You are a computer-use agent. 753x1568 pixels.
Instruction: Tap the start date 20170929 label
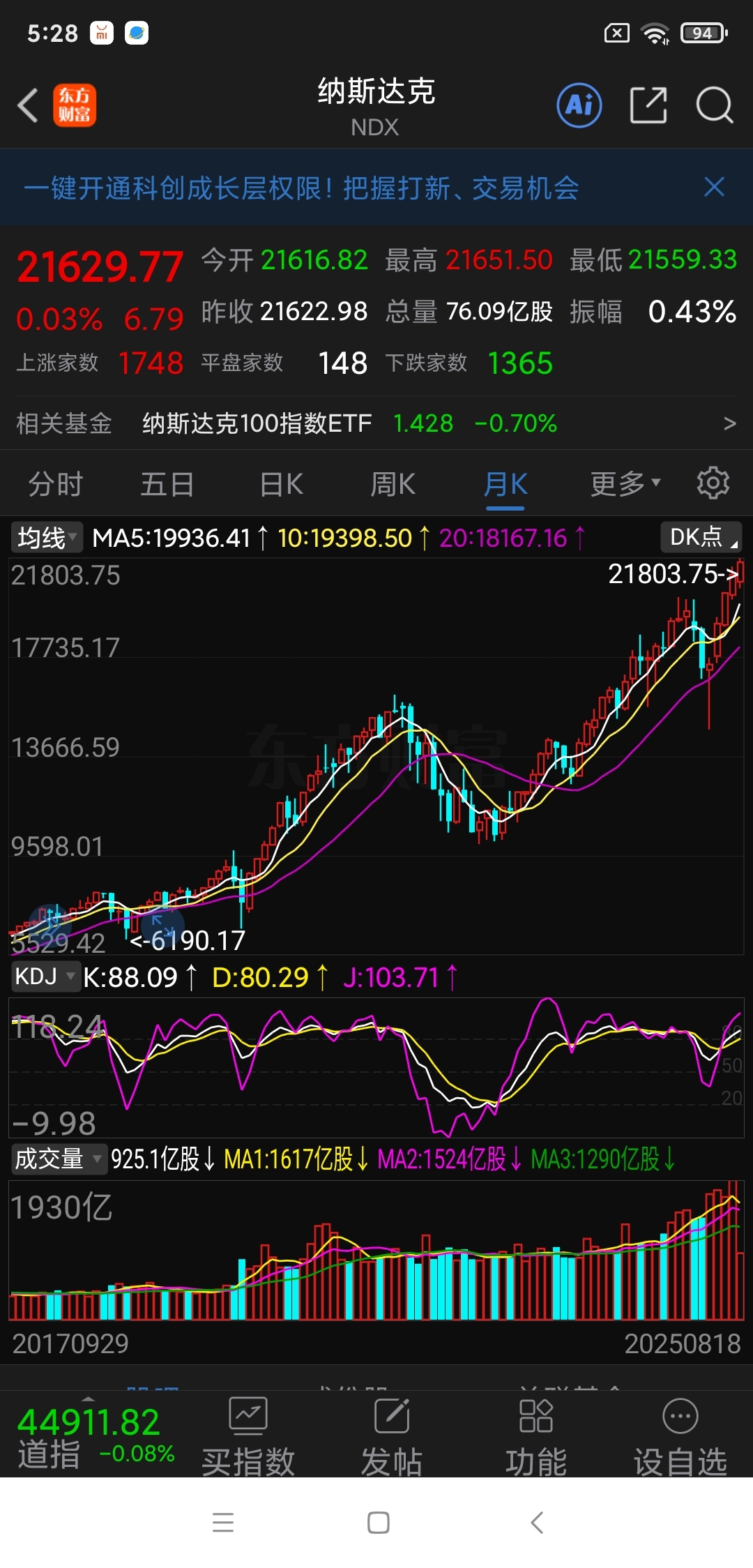point(70,1343)
